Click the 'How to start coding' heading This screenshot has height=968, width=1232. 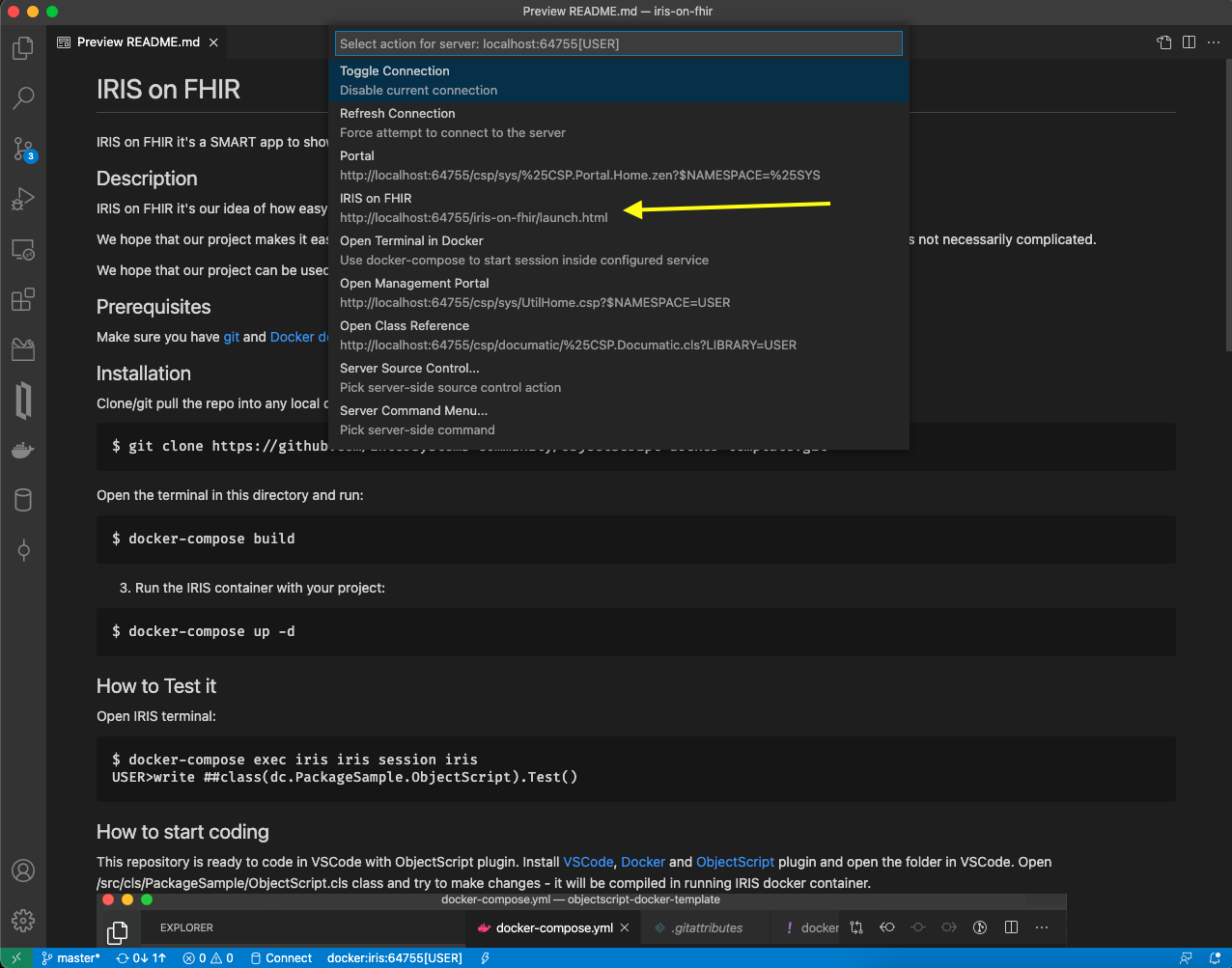coord(182,832)
